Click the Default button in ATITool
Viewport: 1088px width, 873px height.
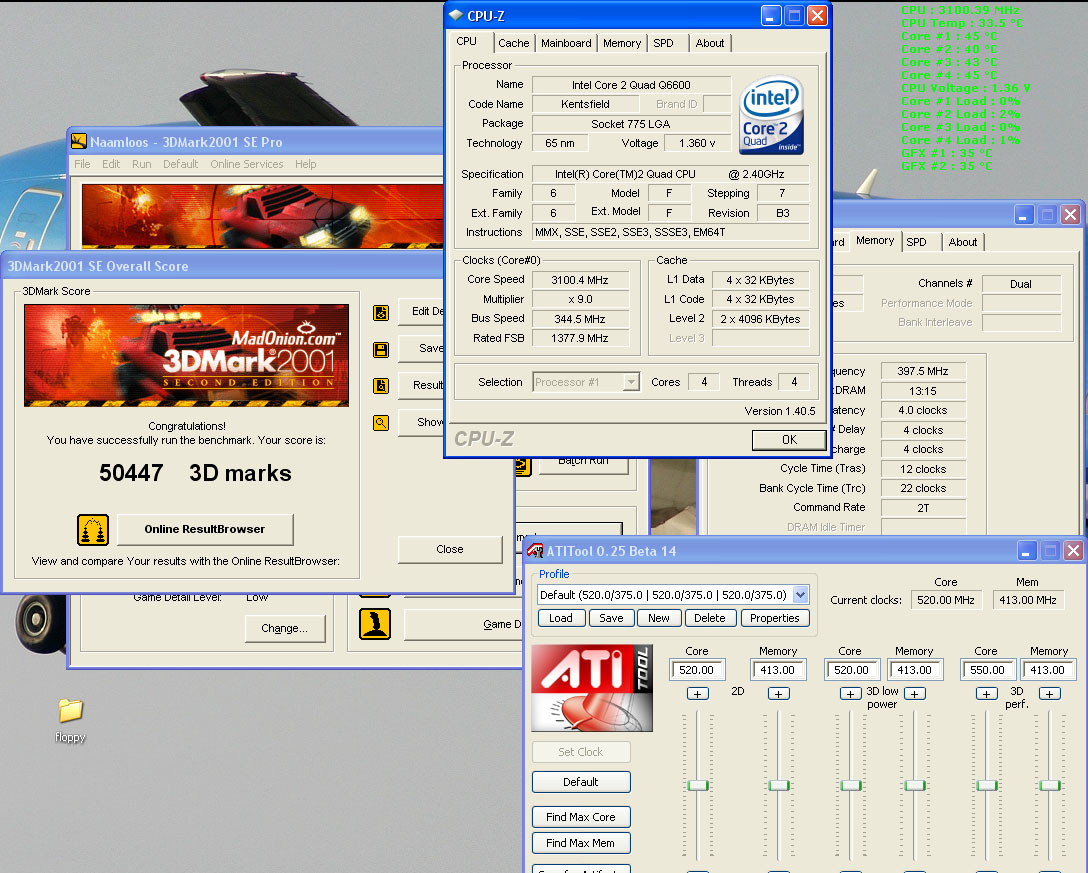click(x=581, y=782)
